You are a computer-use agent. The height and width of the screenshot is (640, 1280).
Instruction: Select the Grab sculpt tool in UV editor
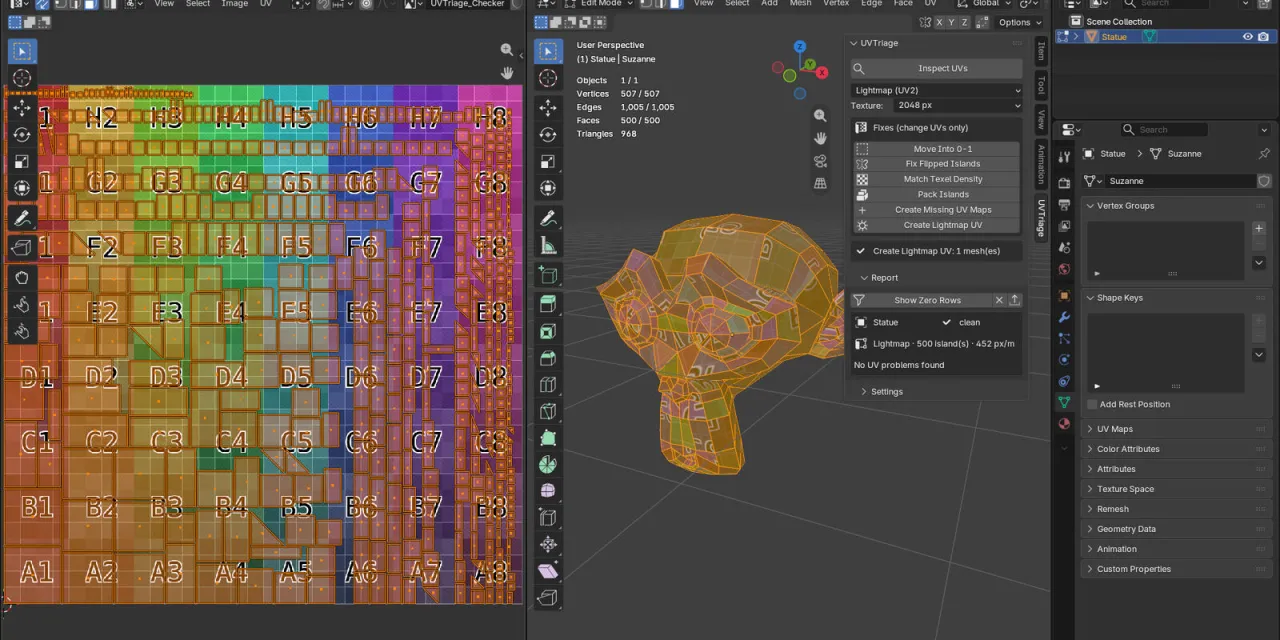click(x=22, y=278)
